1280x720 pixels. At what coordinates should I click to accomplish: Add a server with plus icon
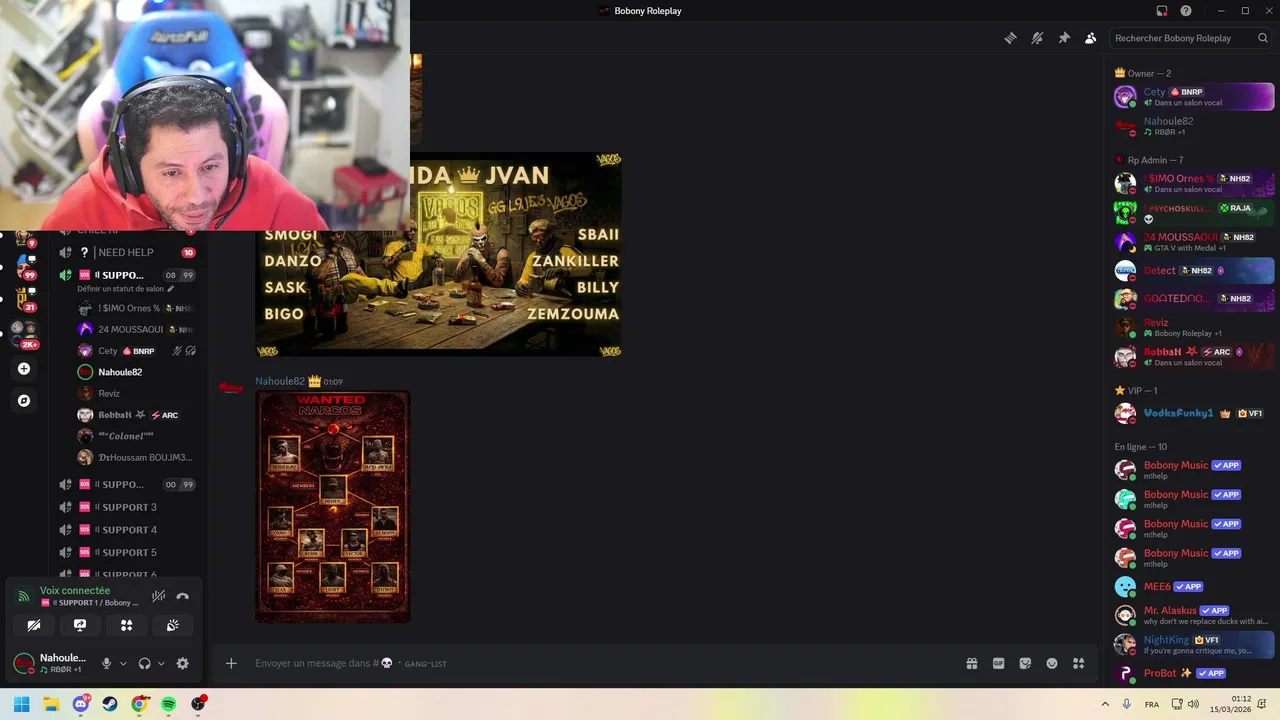point(24,369)
